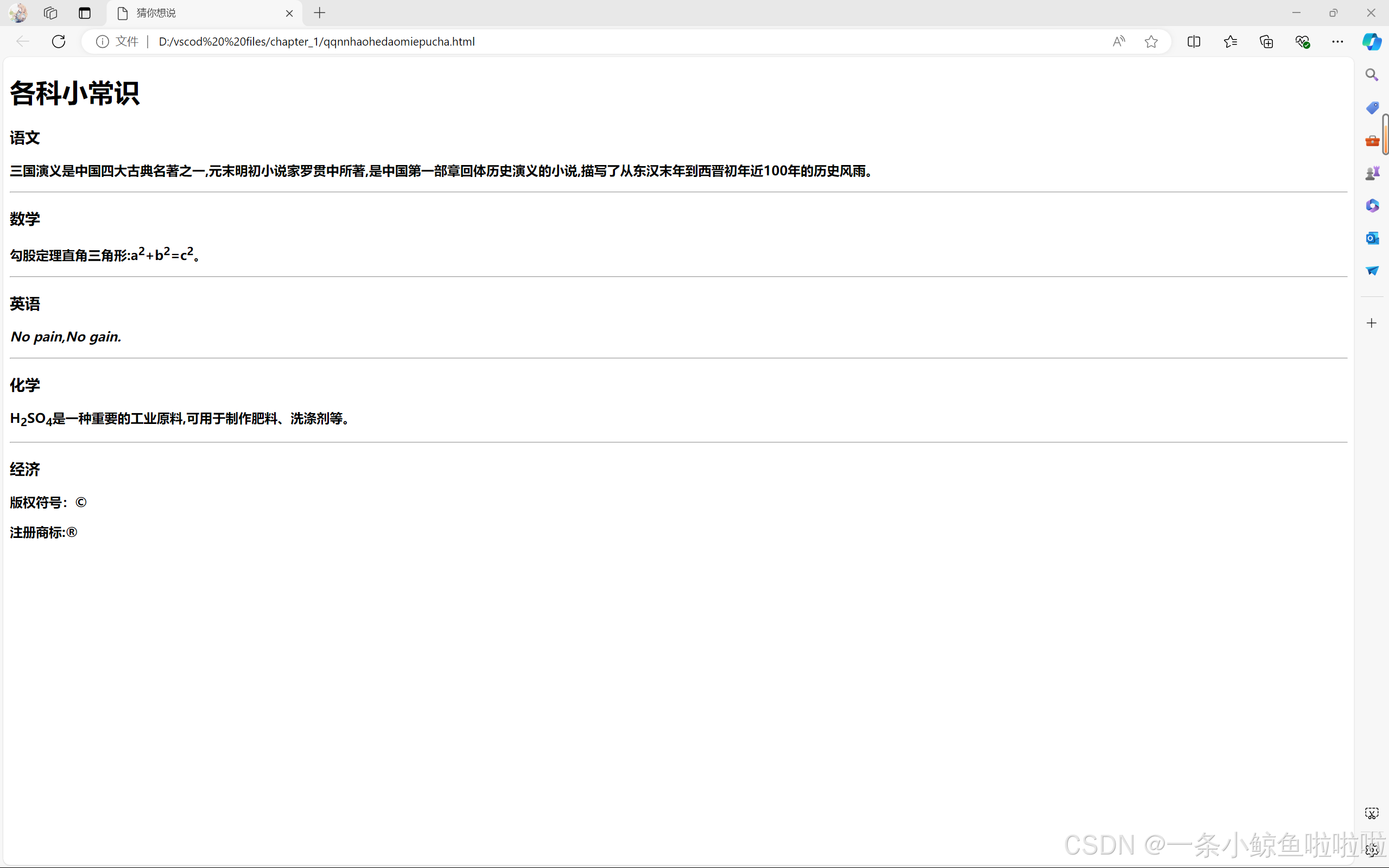Expand Settings and more menu

[x=1337, y=41]
